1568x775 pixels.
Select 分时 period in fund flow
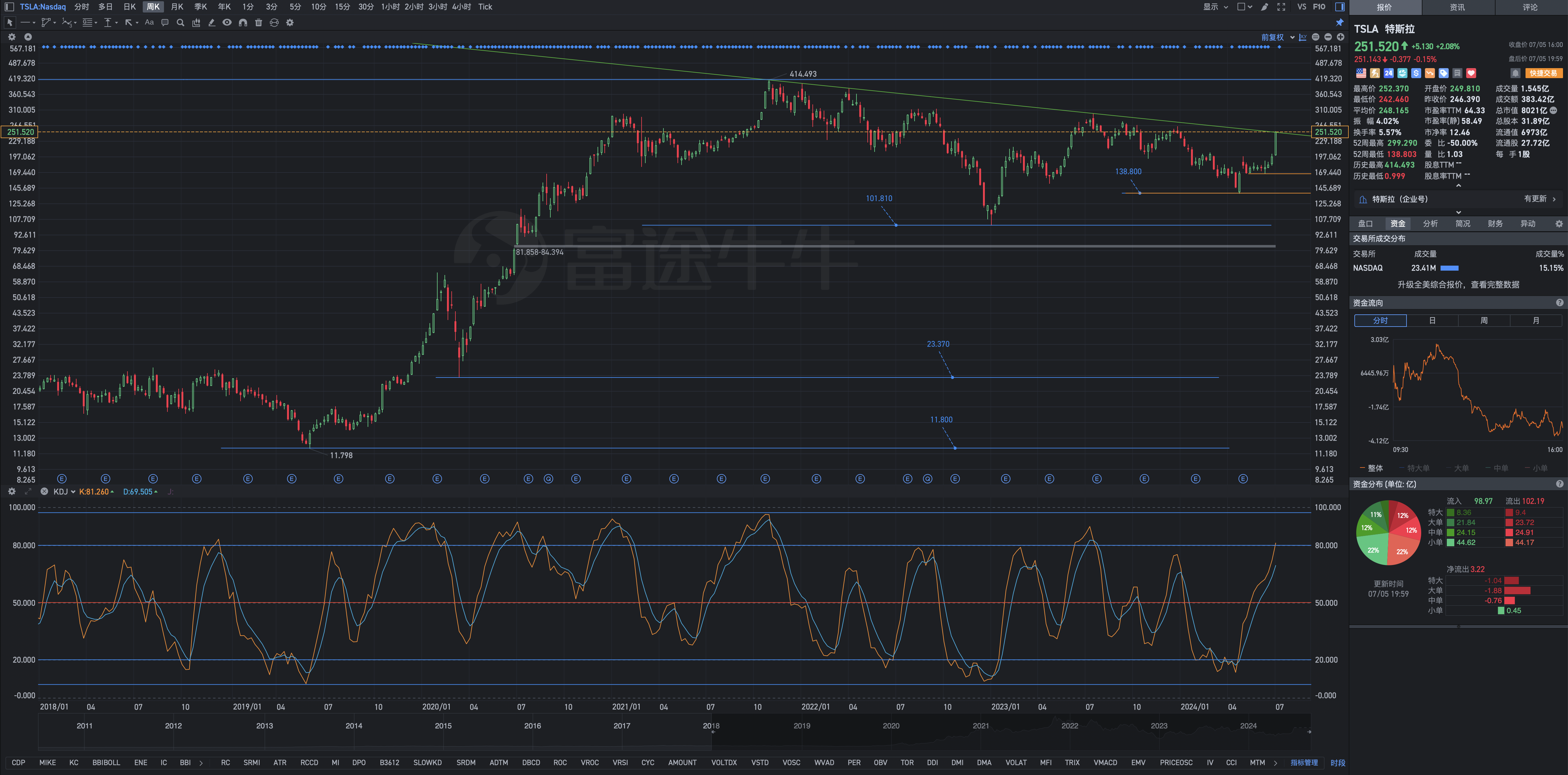coord(1380,320)
